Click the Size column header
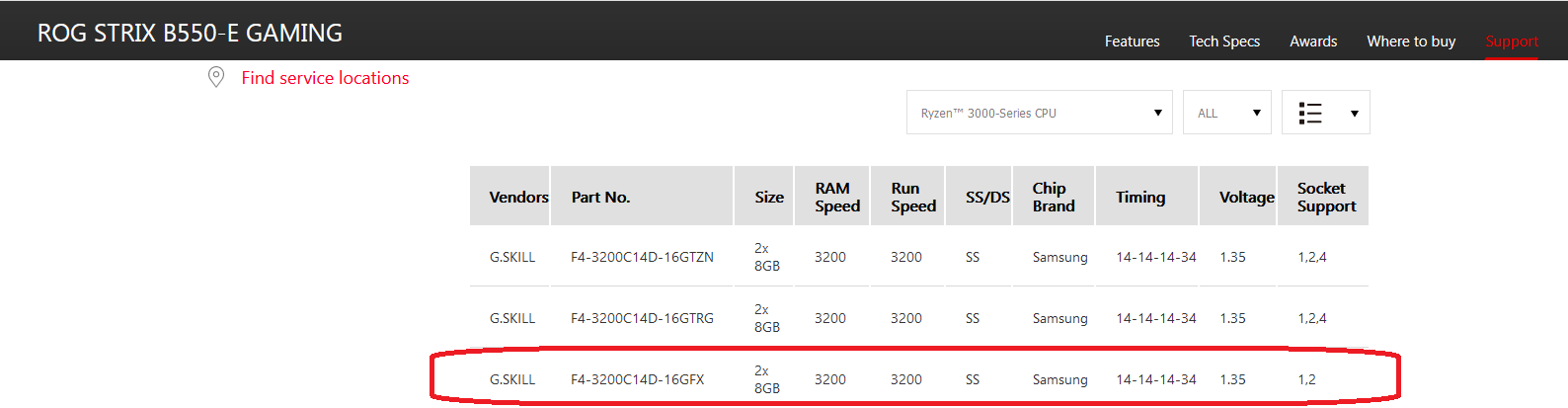Viewport: 1568px width, 408px height. pos(764,197)
